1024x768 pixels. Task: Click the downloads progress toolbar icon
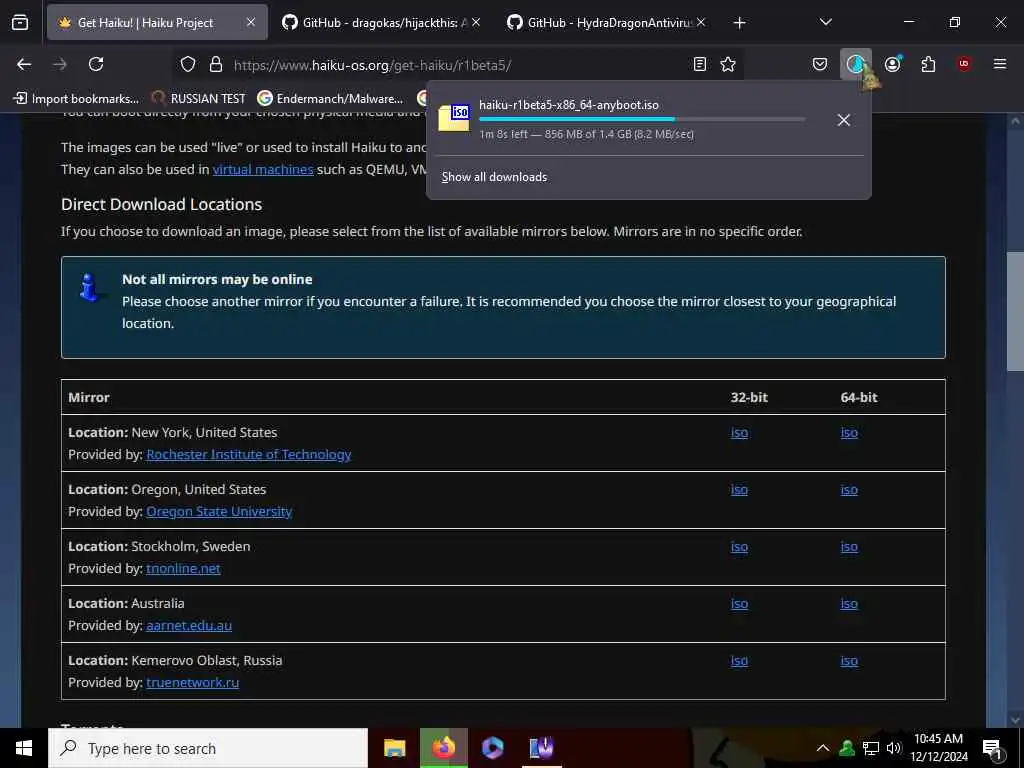(856, 64)
